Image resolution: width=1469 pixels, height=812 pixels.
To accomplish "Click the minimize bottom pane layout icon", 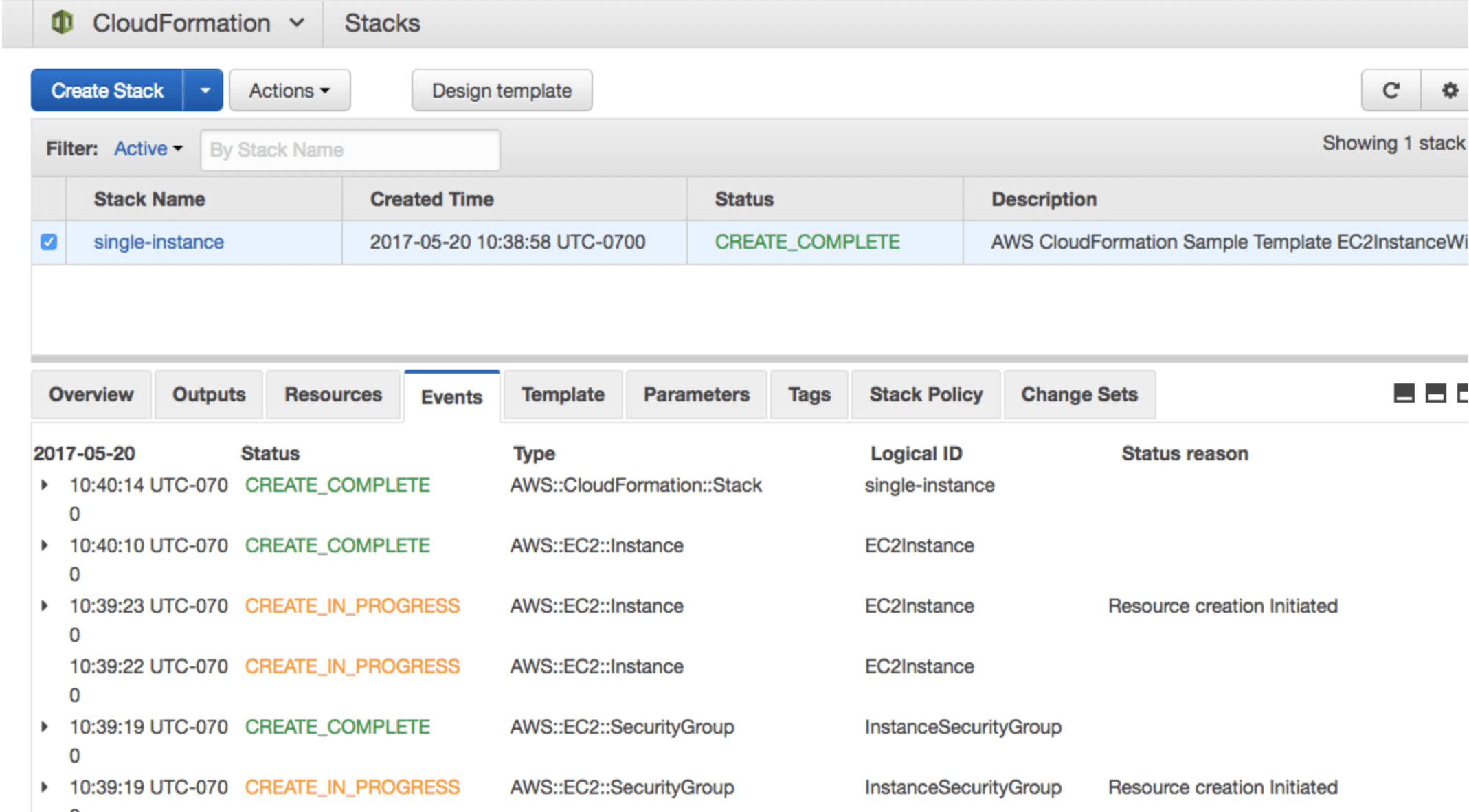I will point(1404,394).
